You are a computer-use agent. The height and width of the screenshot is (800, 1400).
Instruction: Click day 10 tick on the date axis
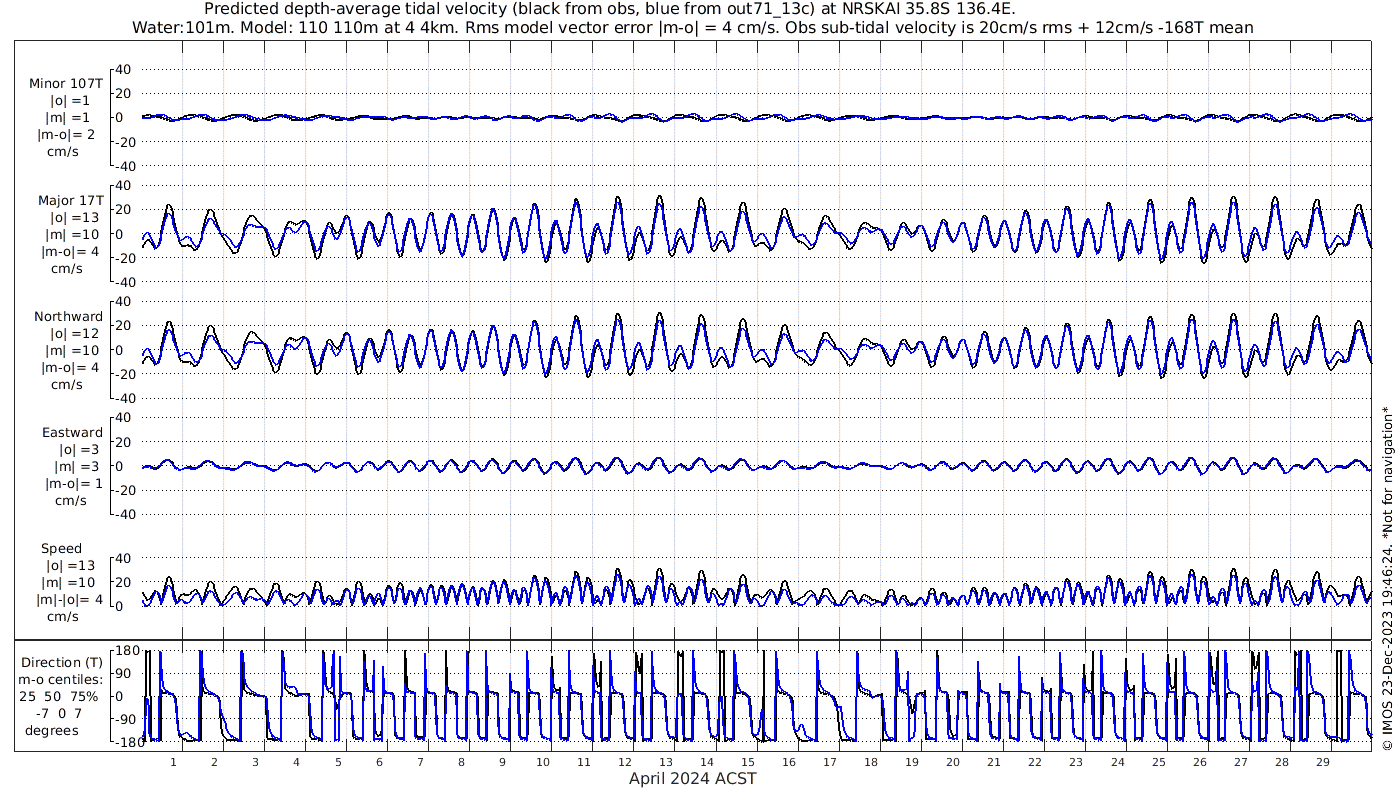pyautogui.click(x=543, y=761)
